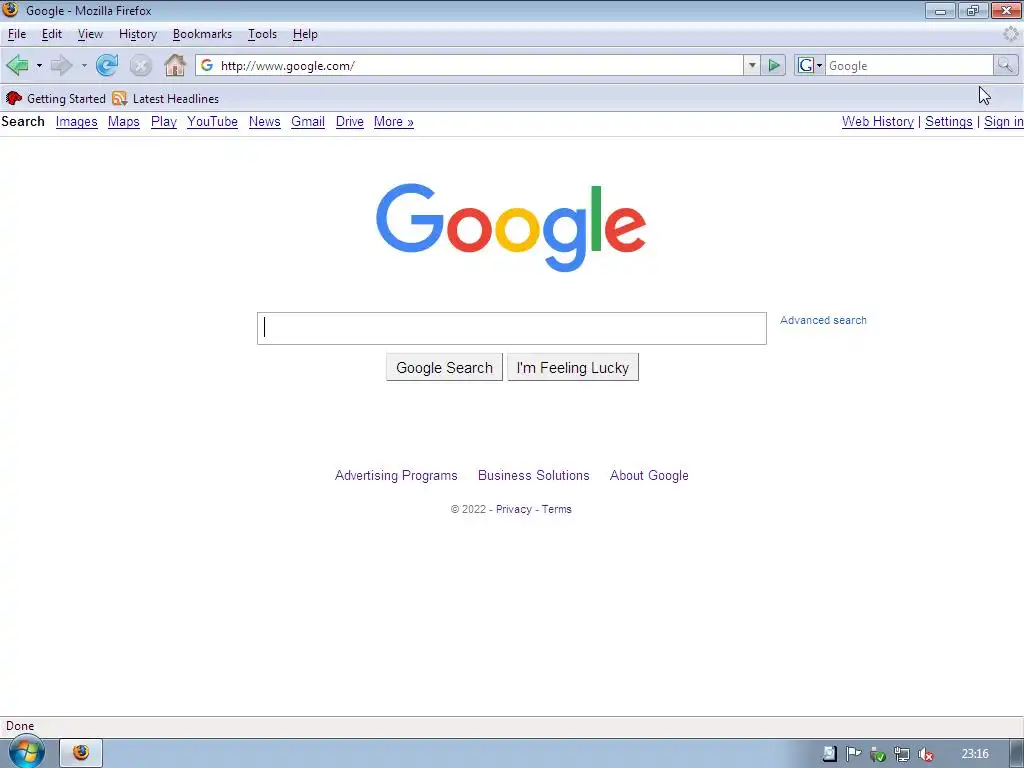Click the 23:16 clock in the taskbar
1024x768 pixels.
coord(975,754)
